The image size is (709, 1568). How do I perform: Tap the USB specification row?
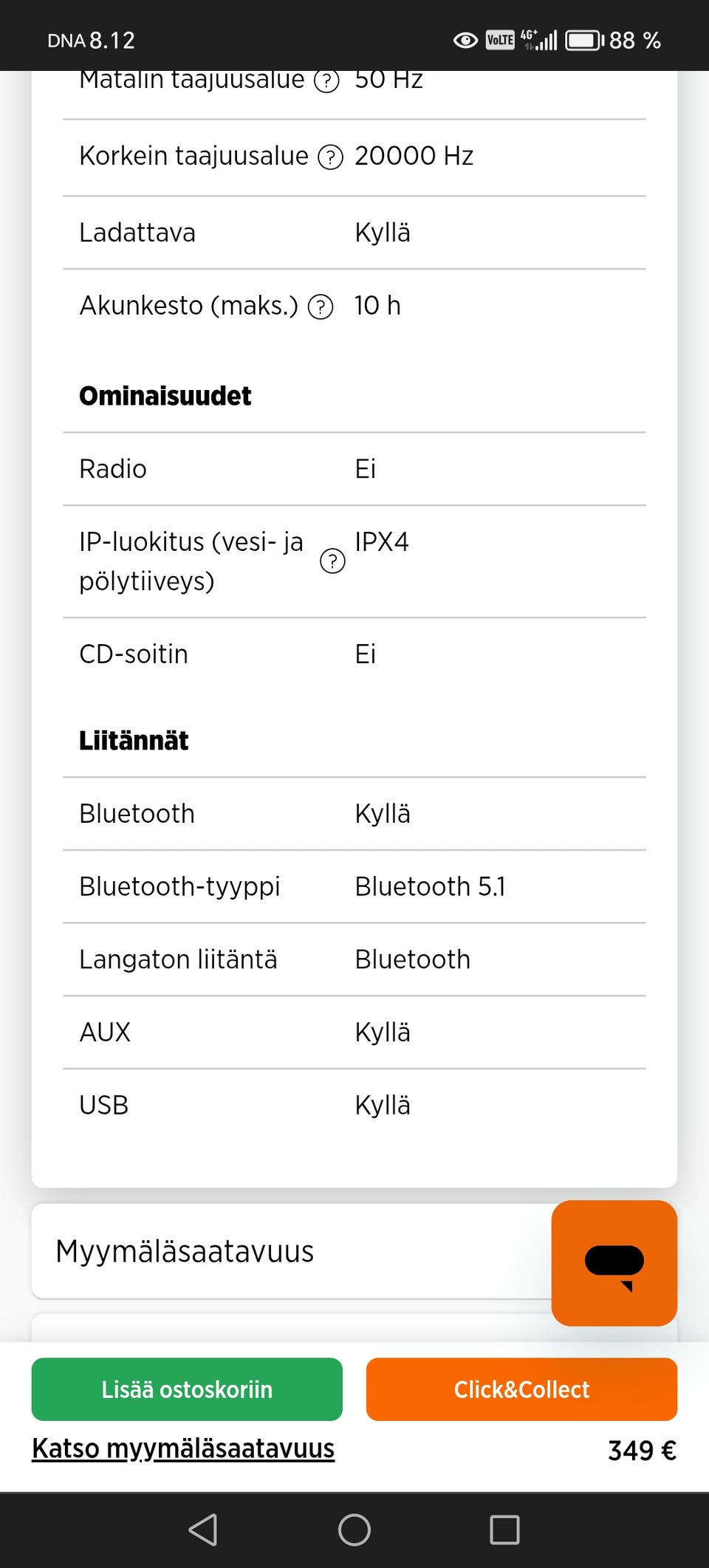click(x=354, y=1106)
